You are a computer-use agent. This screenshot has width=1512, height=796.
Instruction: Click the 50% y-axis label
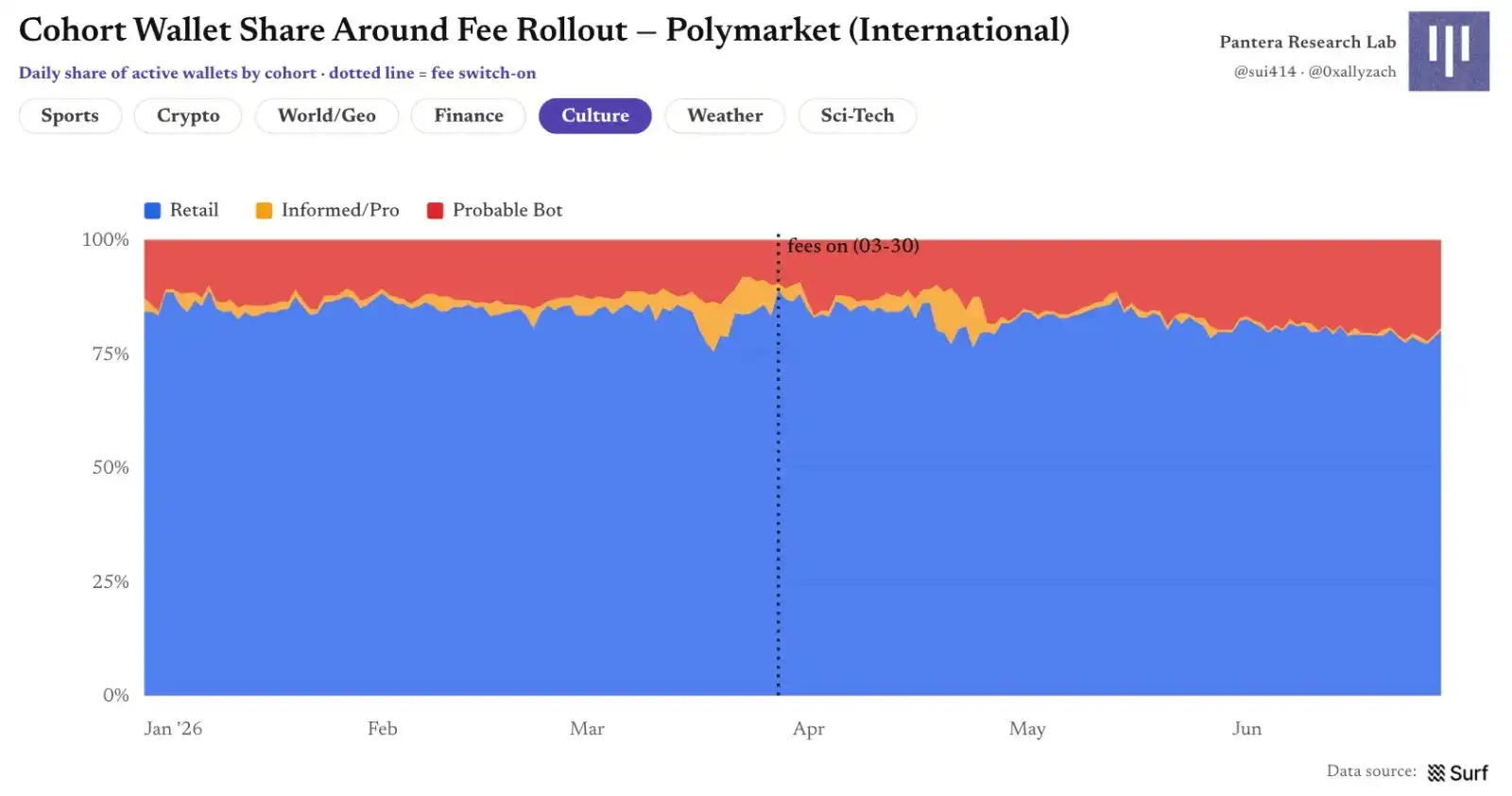(x=110, y=467)
